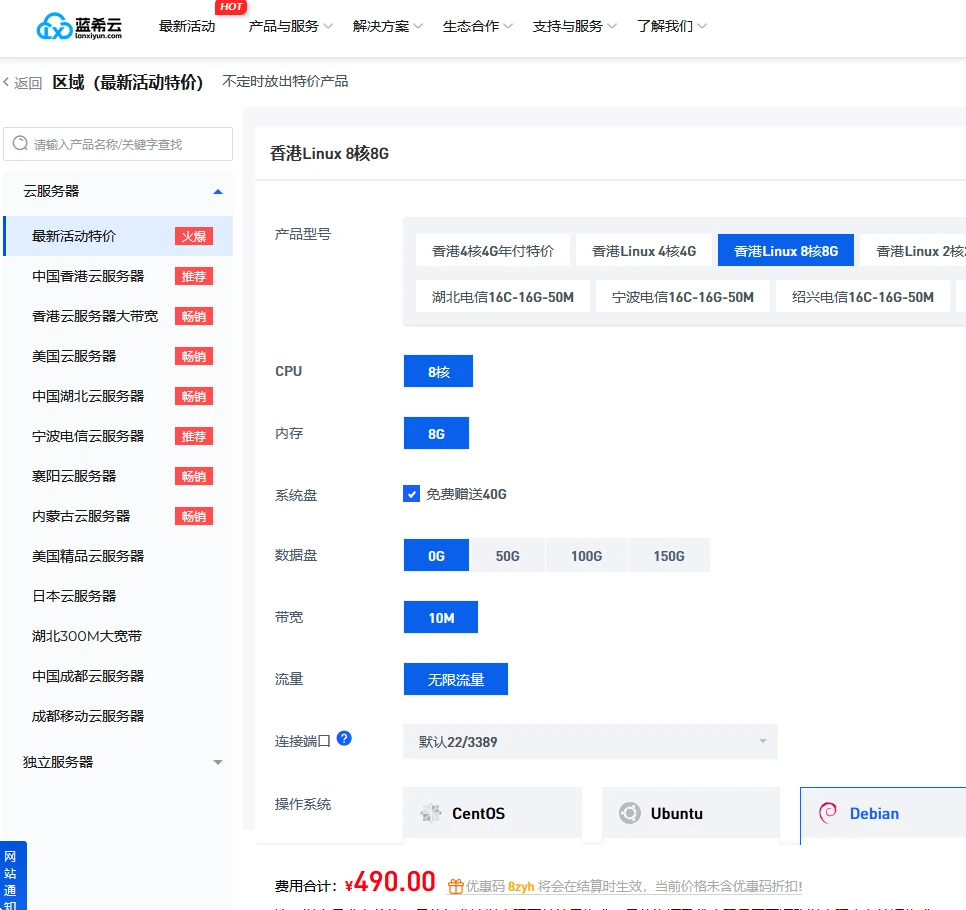
Task: Click the product name search field
Action: 128,144
